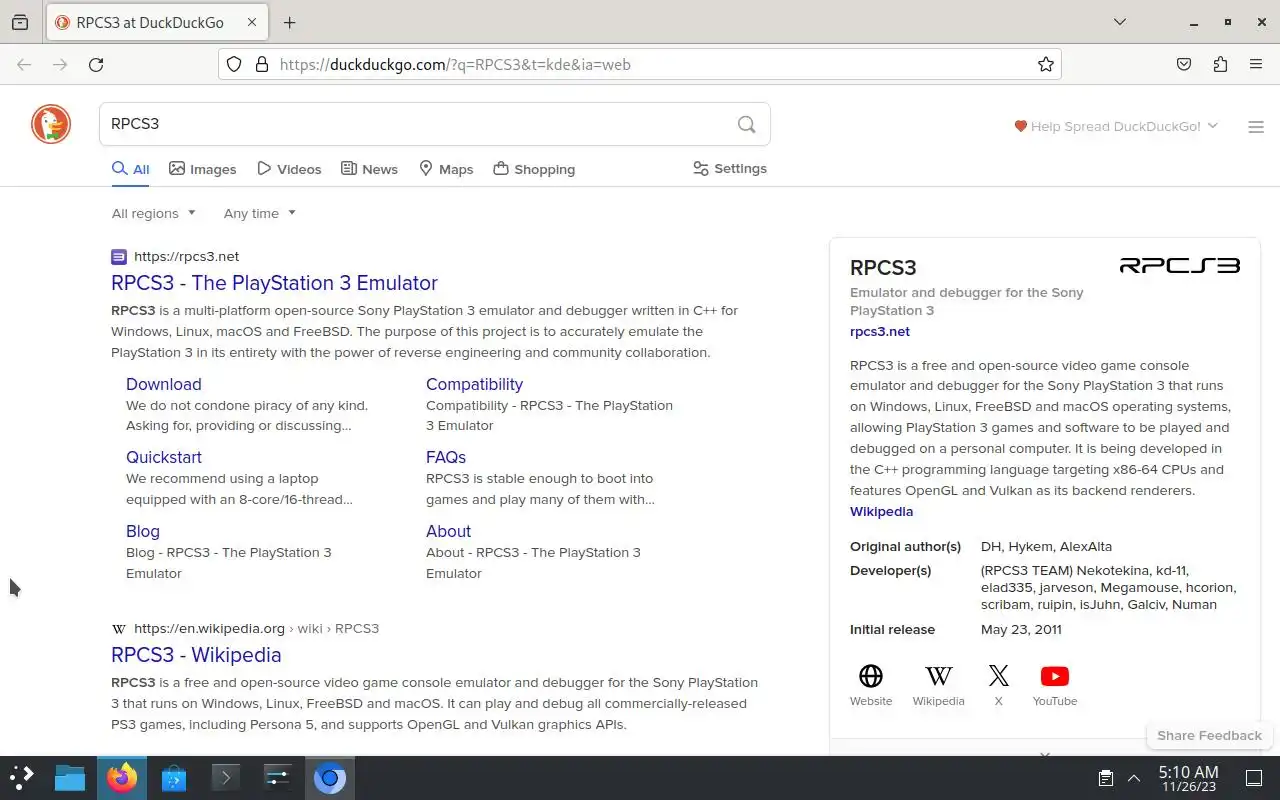This screenshot has height=800, width=1280.
Task: Expand Help Spread DuckDuckGo dropdown
Action: [x=1116, y=126]
